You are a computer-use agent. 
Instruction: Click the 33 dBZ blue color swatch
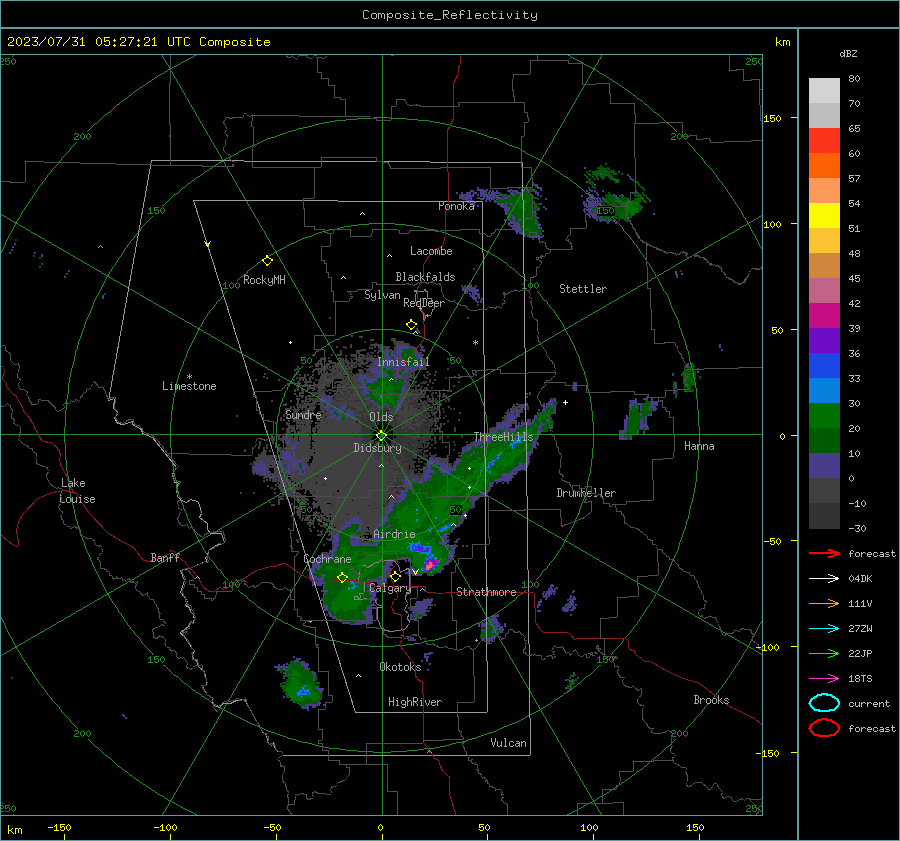pos(824,366)
